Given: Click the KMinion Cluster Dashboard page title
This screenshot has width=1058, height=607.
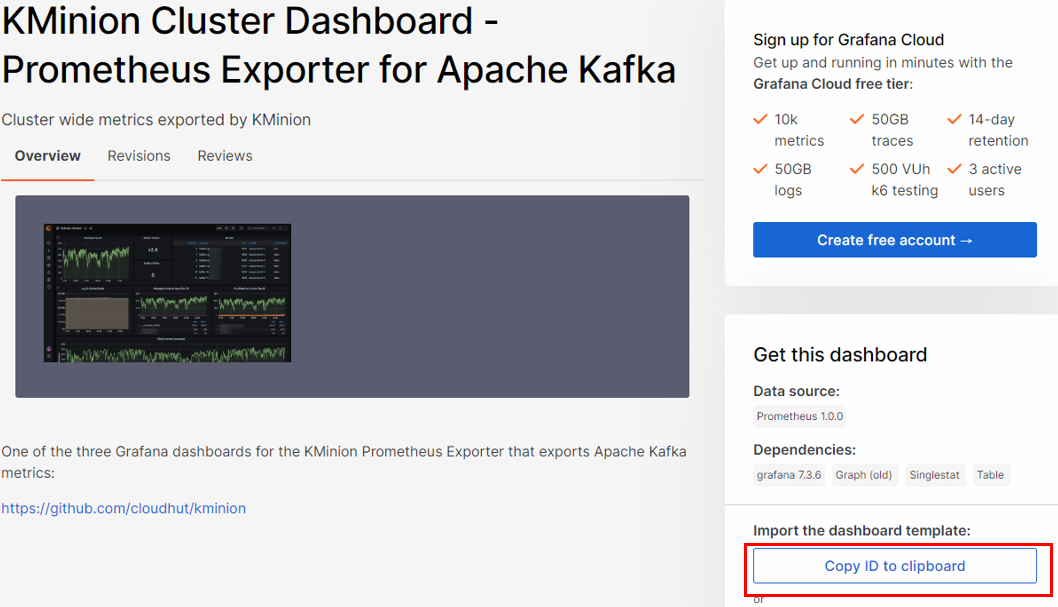Looking at the screenshot, I should coord(339,45).
